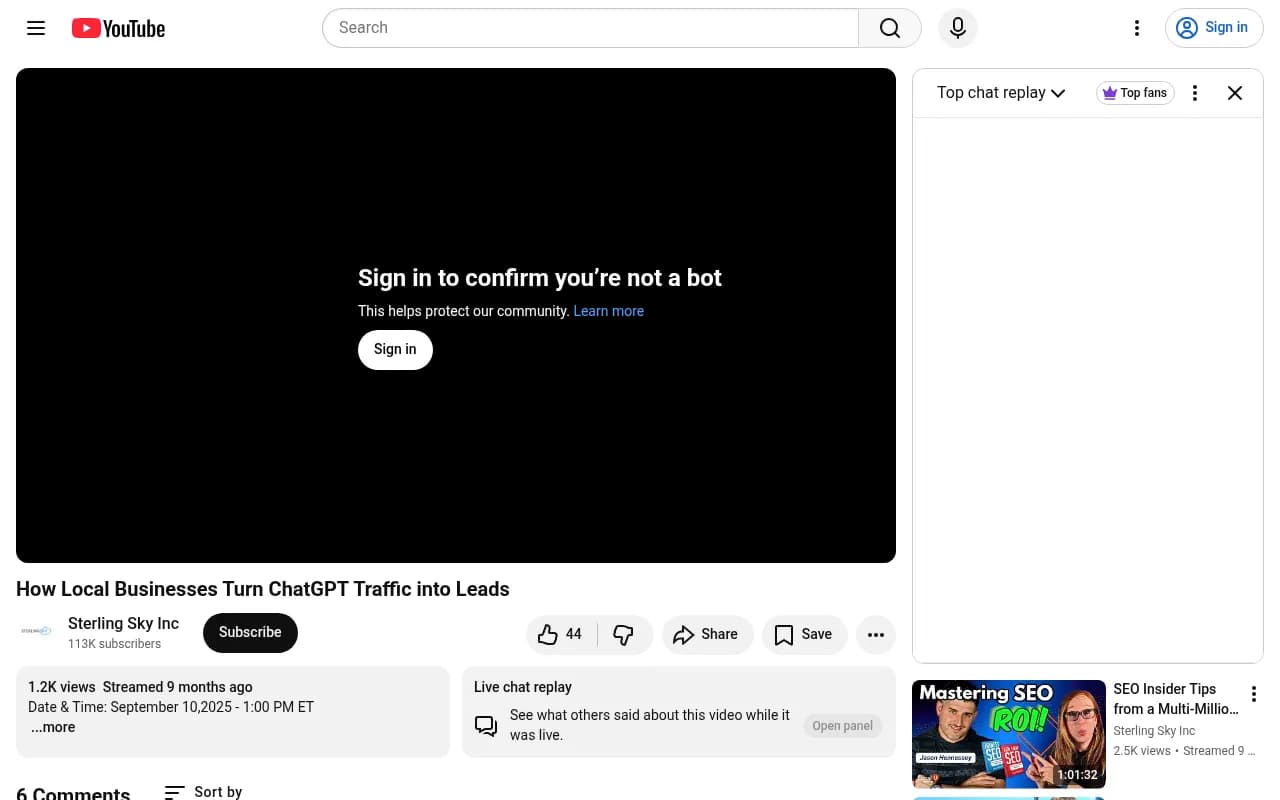Like the video with thumbs up
The width and height of the screenshot is (1280, 800).
561,635
